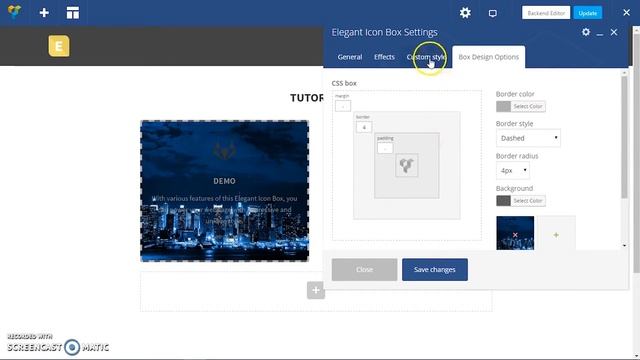
Task: Click the Backend Editor button
Action: pyautogui.click(x=546, y=13)
